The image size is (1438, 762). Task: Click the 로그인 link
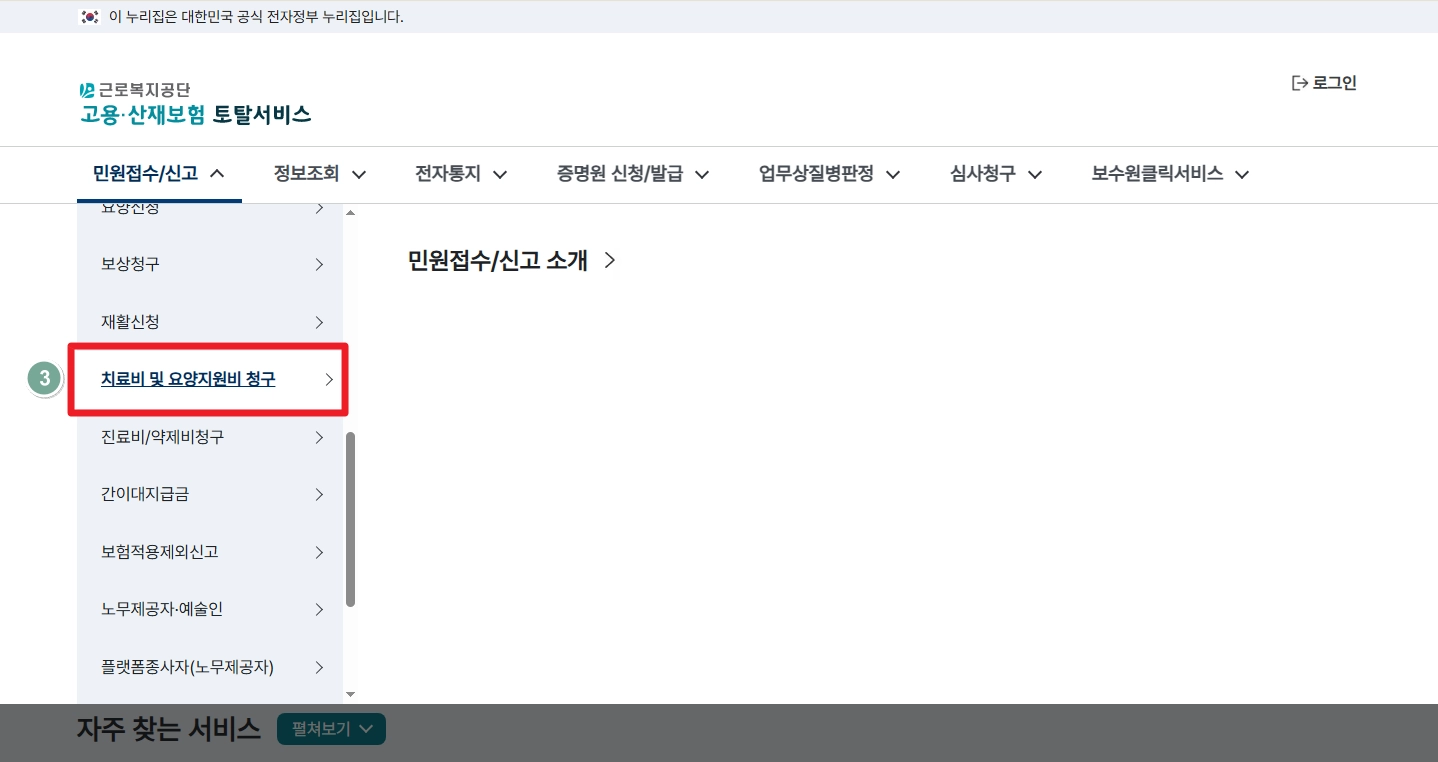1332,82
